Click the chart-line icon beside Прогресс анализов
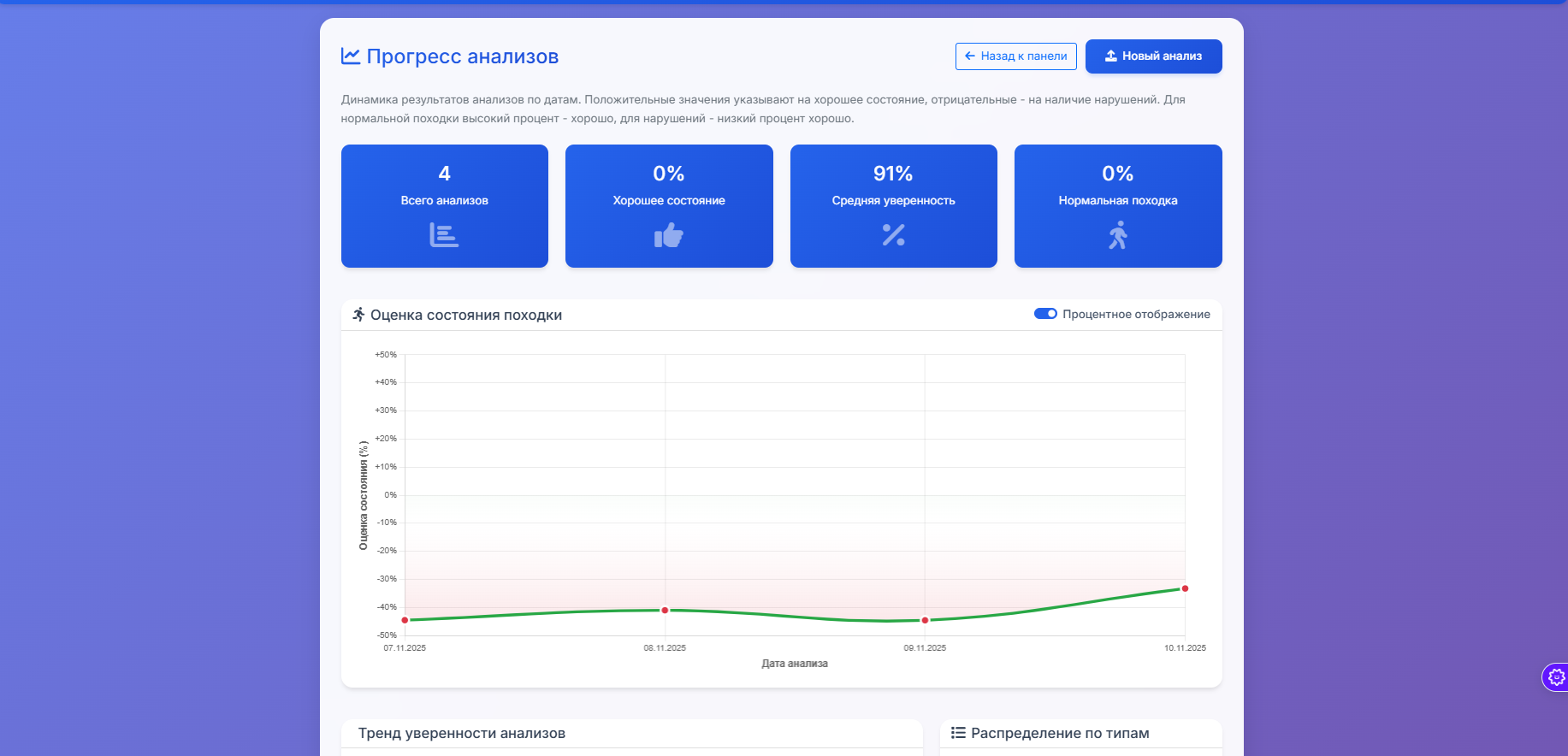Image resolution: width=1568 pixels, height=756 pixels. [350, 56]
